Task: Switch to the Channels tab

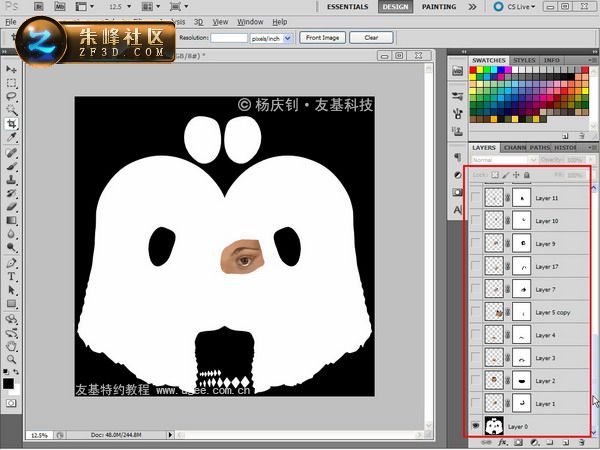Action: [x=514, y=147]
